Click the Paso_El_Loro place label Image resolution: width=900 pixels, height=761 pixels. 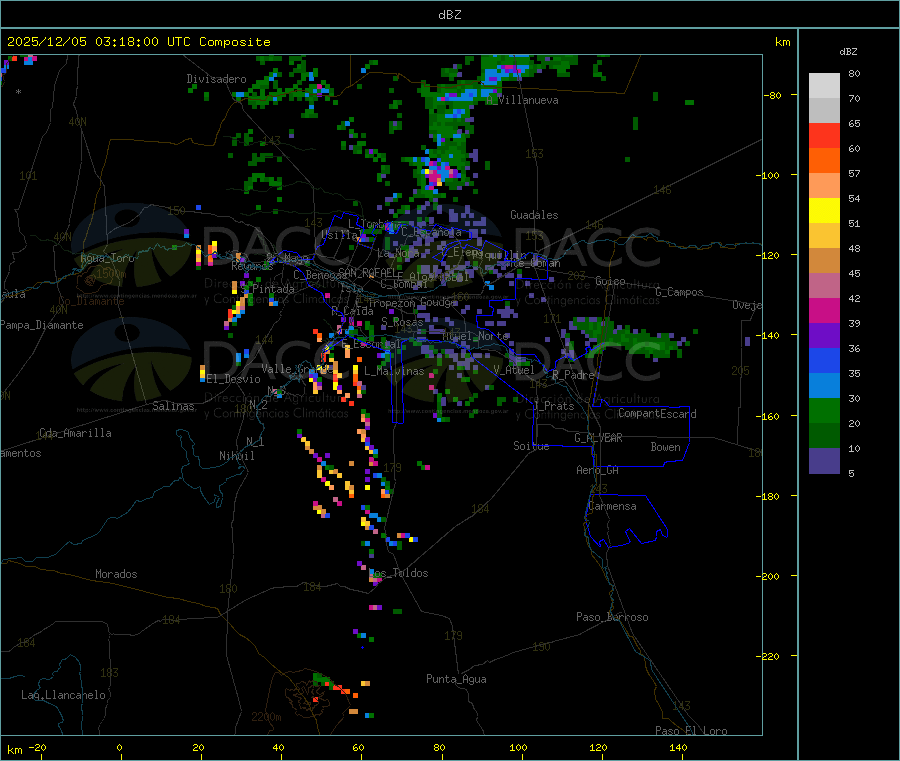click(691, 731)
